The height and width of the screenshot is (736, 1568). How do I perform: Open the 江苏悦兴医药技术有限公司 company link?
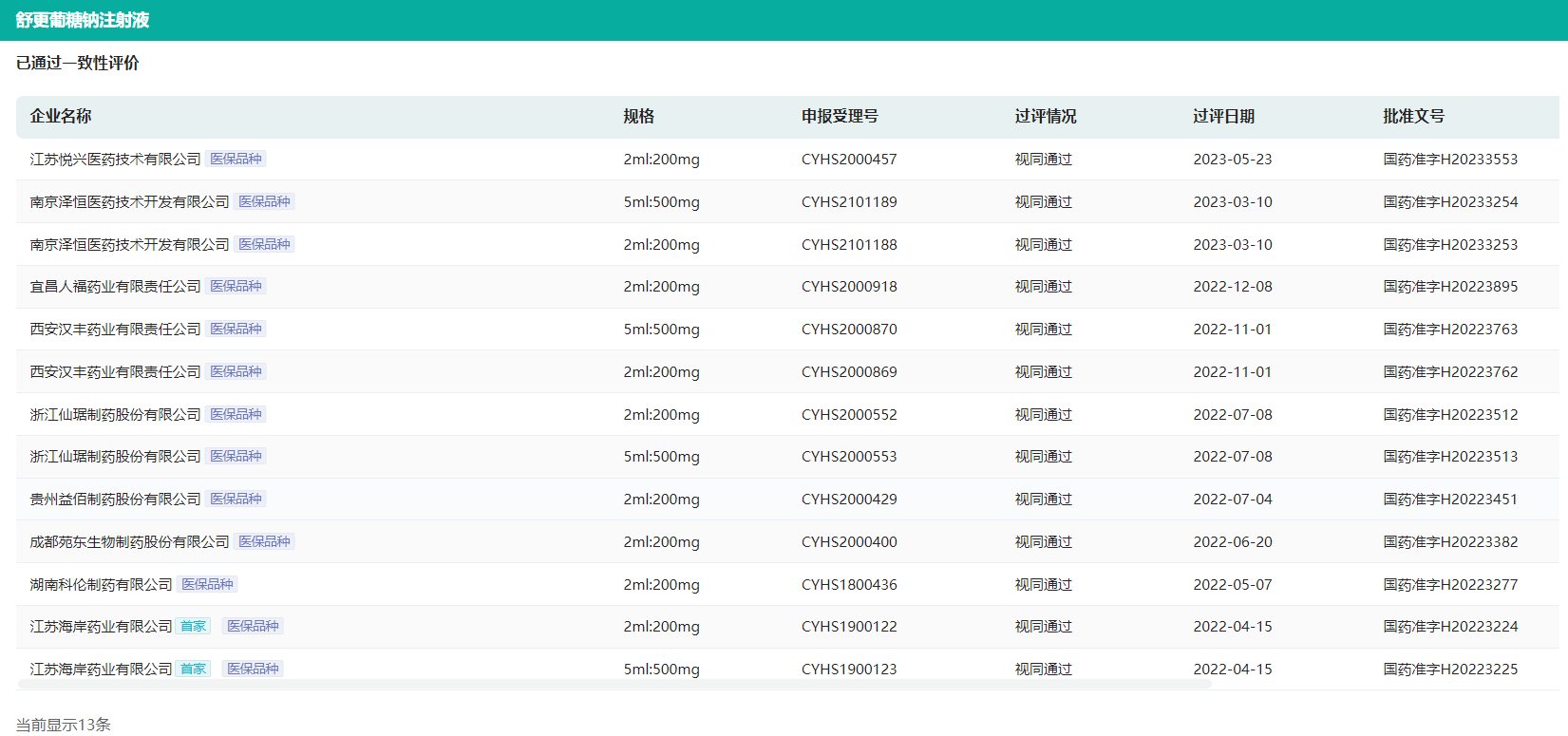click(x=115, y=160)
